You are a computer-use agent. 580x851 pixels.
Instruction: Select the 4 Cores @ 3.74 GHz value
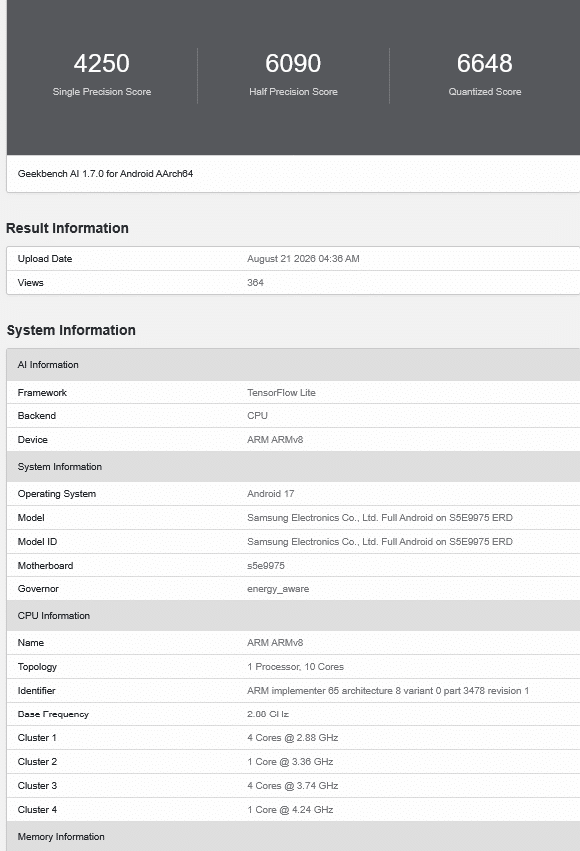pos(292,785)
